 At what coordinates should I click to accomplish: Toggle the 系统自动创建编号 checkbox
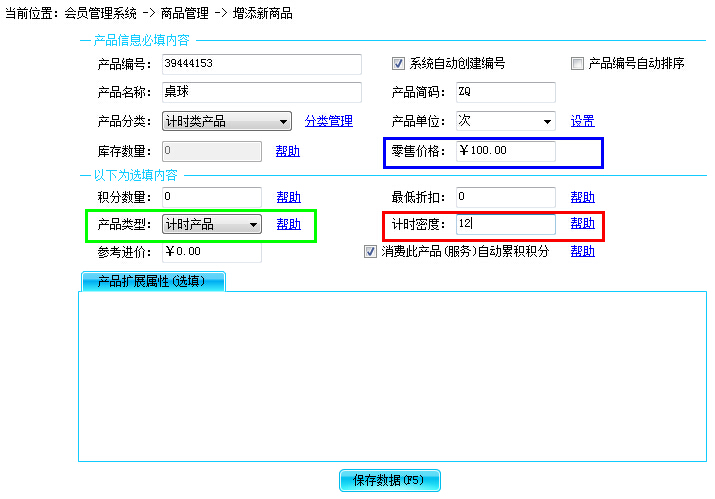pos(399,64)
